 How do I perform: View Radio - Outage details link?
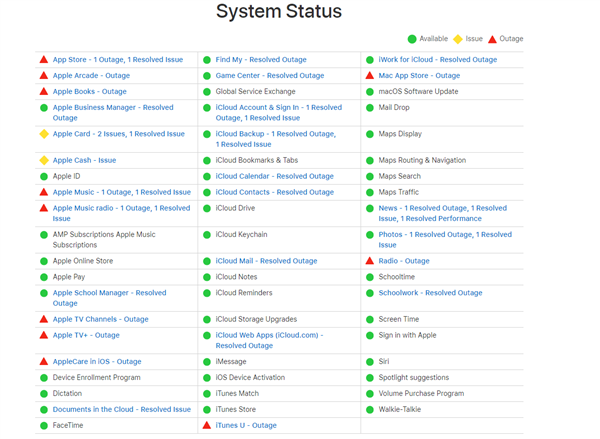[x=404, y=261]
